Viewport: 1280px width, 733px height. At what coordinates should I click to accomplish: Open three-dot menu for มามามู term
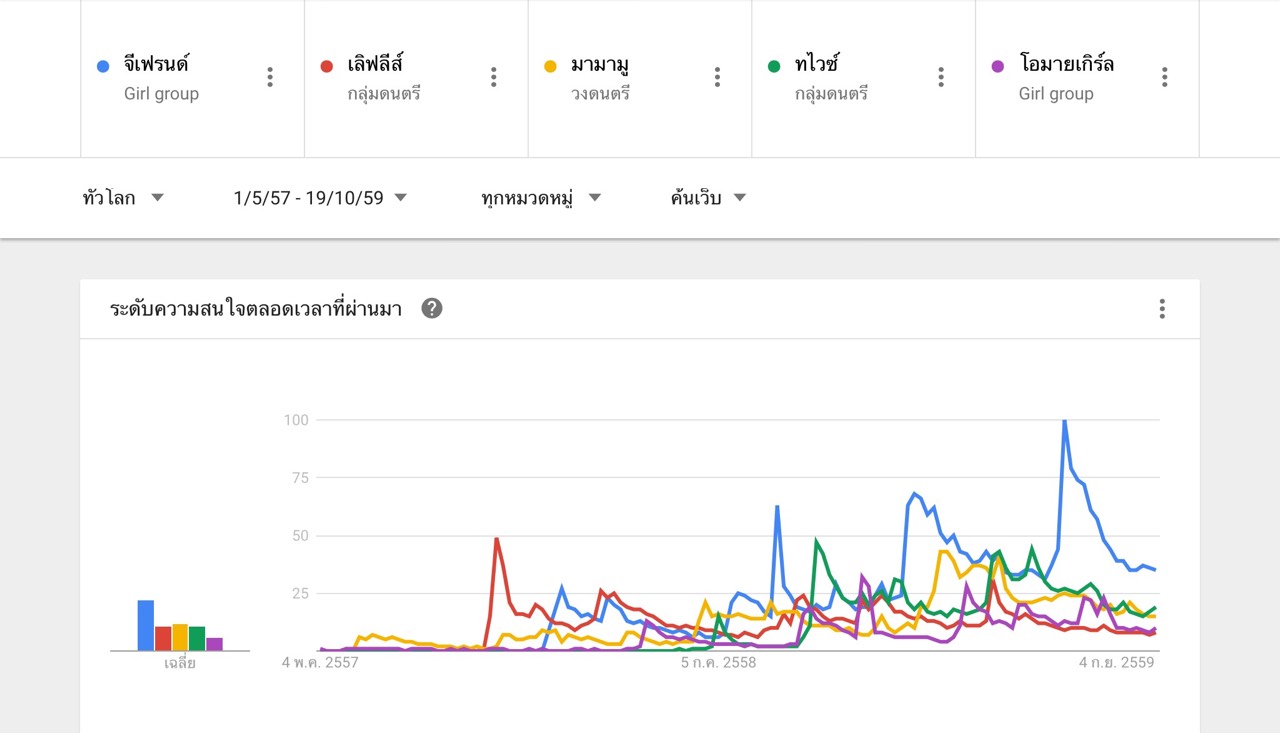point(717,77)
